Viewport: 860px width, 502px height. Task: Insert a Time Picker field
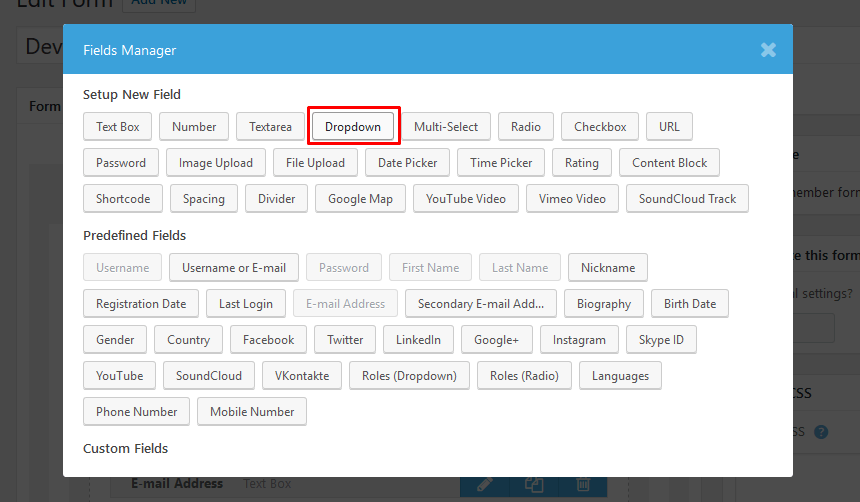coord(501,163)
